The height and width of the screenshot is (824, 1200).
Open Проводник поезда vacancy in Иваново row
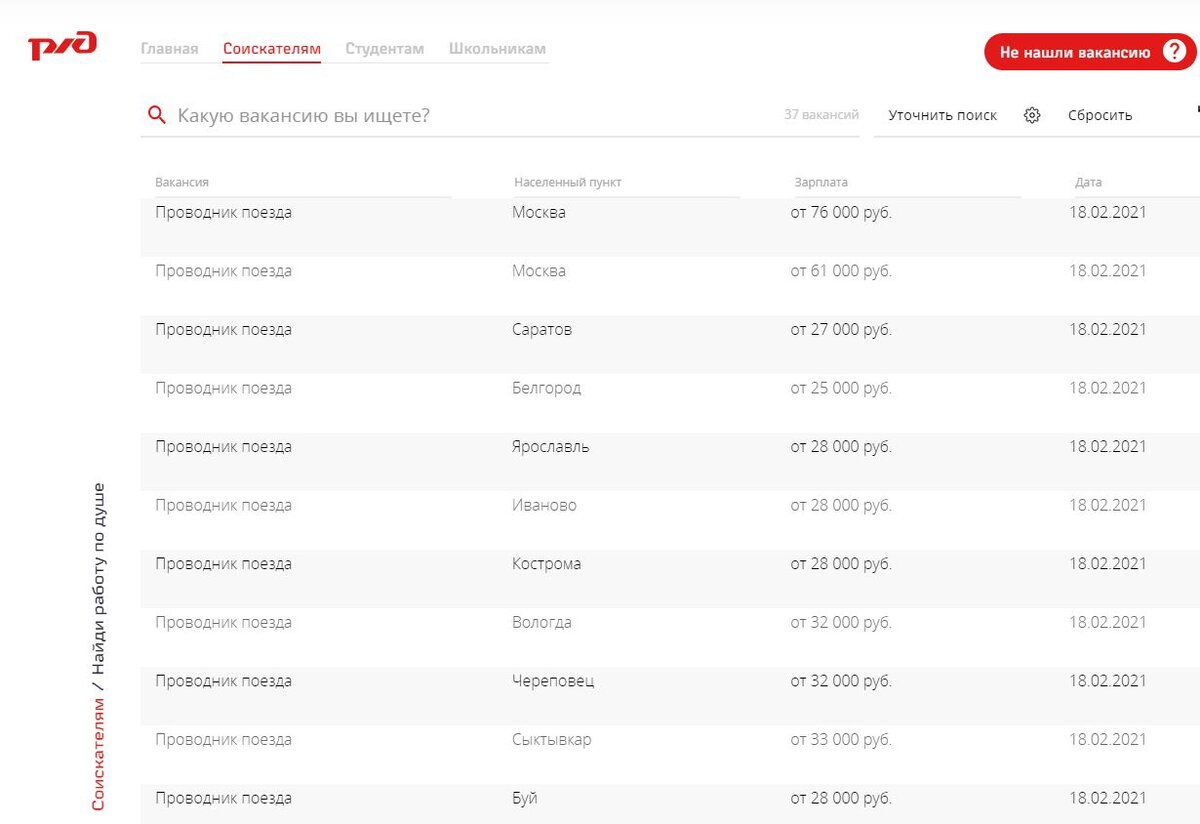[x=223, y=505]
